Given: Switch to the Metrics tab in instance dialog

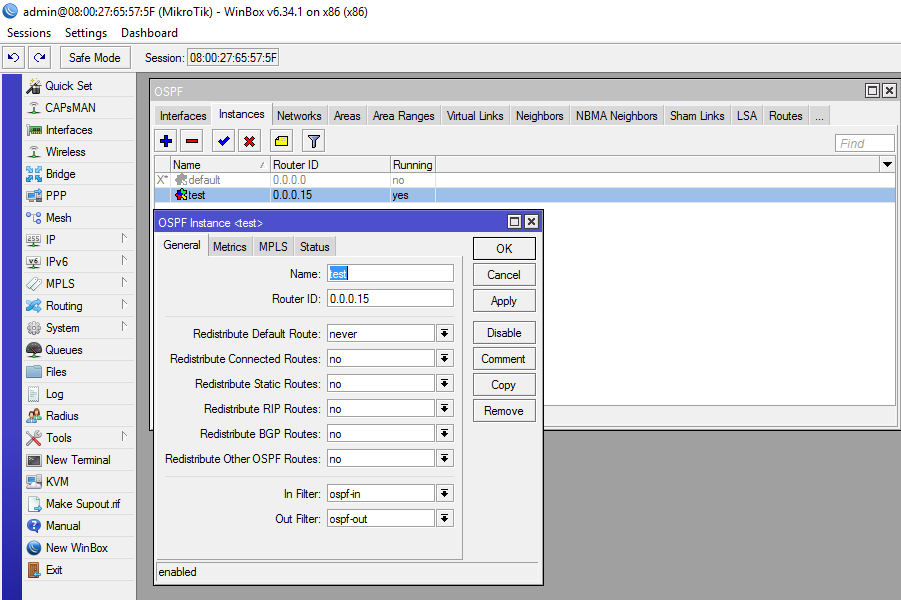Looking at the screenshot, I should click(x=230, y=247).
